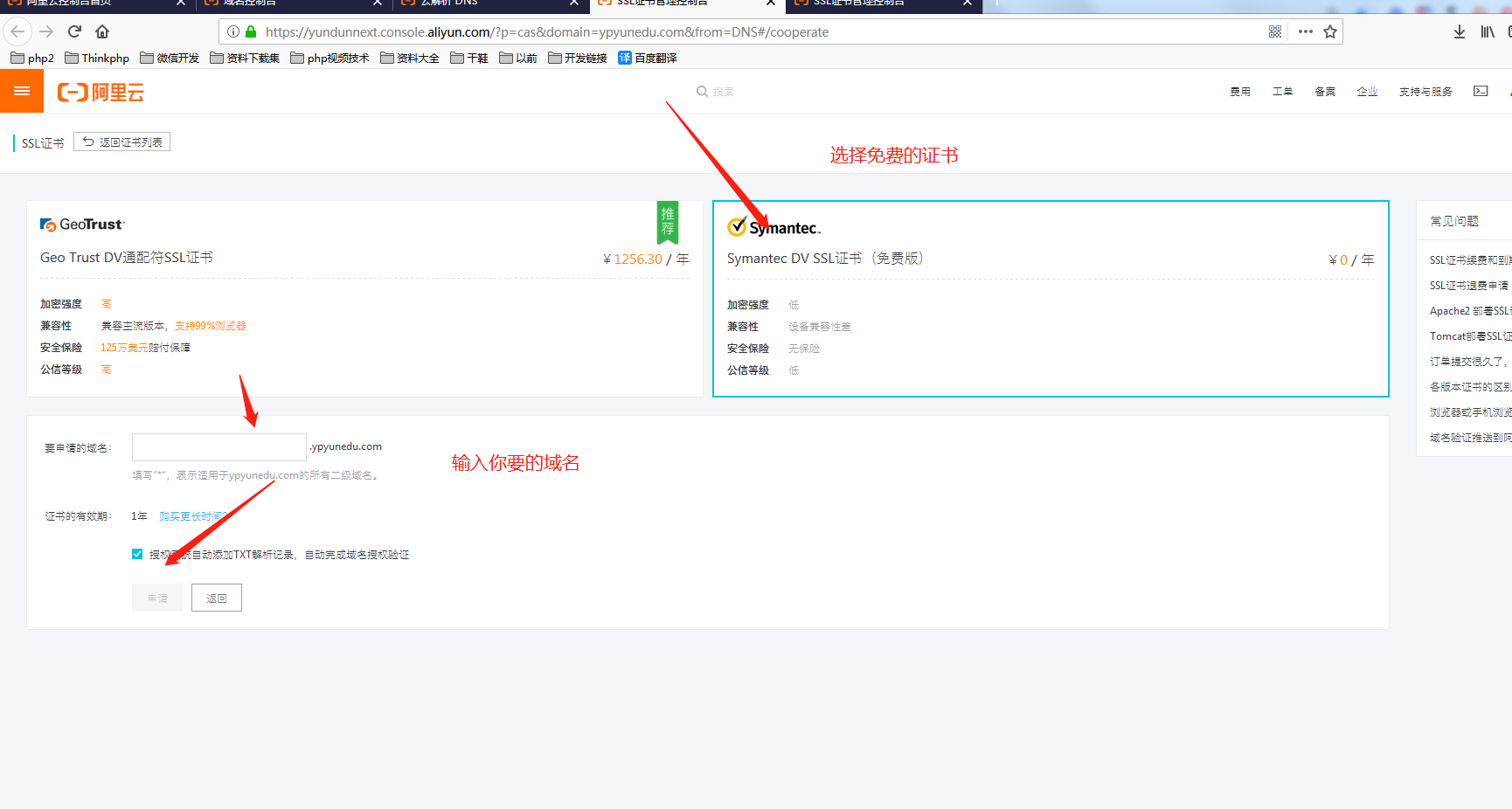
Task: Open the 以前 bookmark folder
Action: [x=518, y=59]
